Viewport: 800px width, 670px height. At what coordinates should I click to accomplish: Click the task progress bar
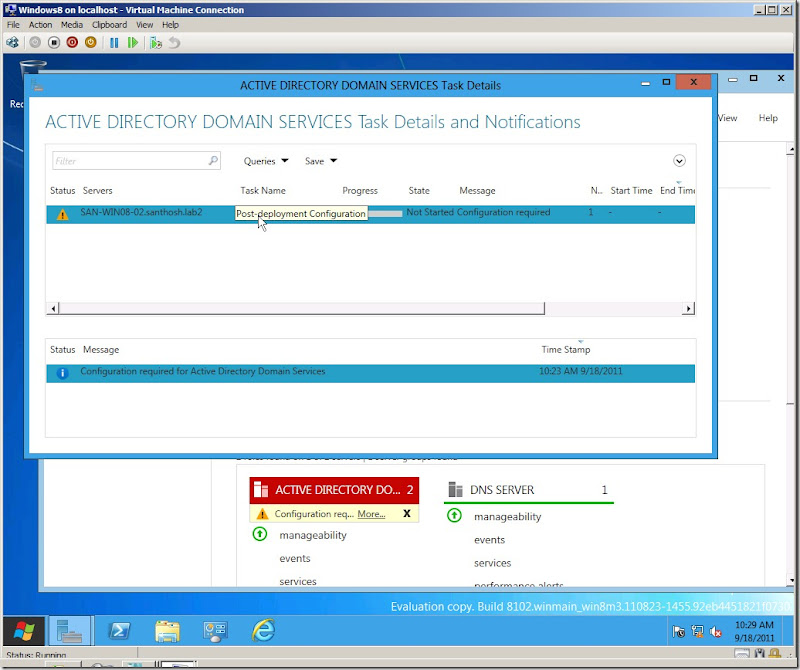385,213
